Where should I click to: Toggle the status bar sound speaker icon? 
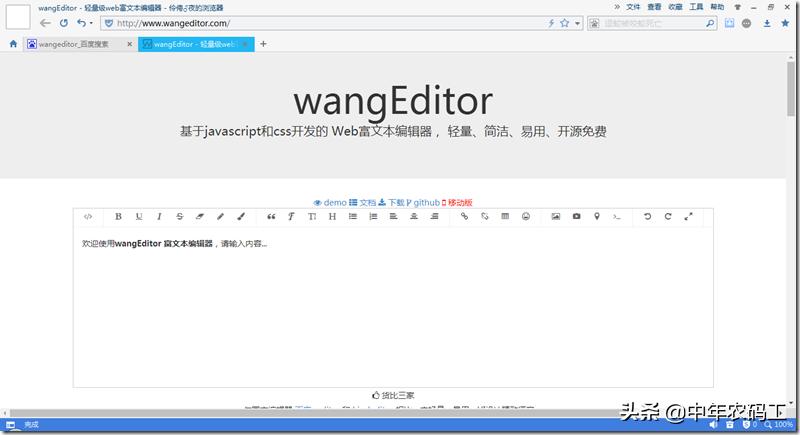tap(713, 424)
